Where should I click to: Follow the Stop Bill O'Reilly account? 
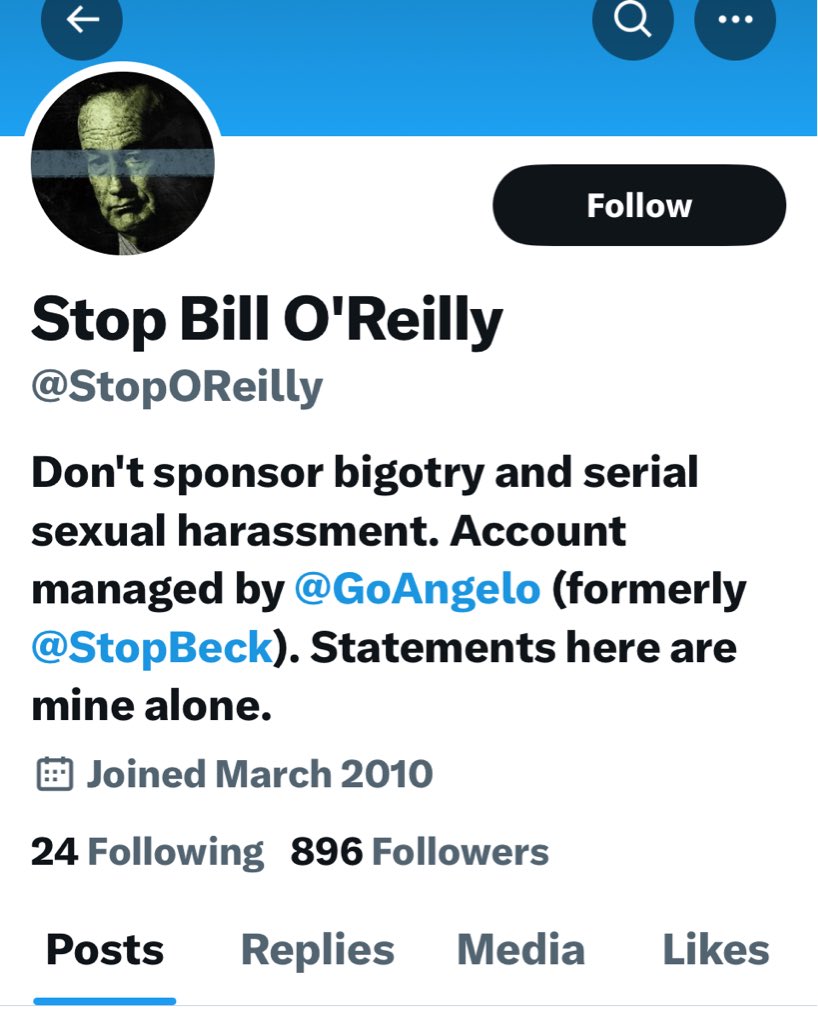coord(639,205)
